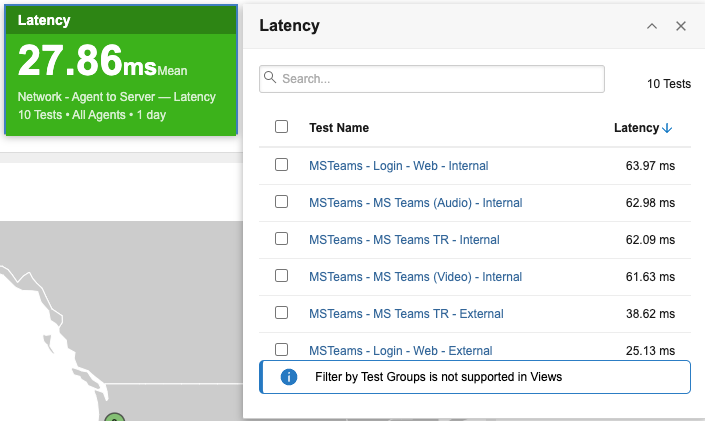
Task: Open MSTeams - MS Teams TR - Internal link
Action: tap(404, 240)
